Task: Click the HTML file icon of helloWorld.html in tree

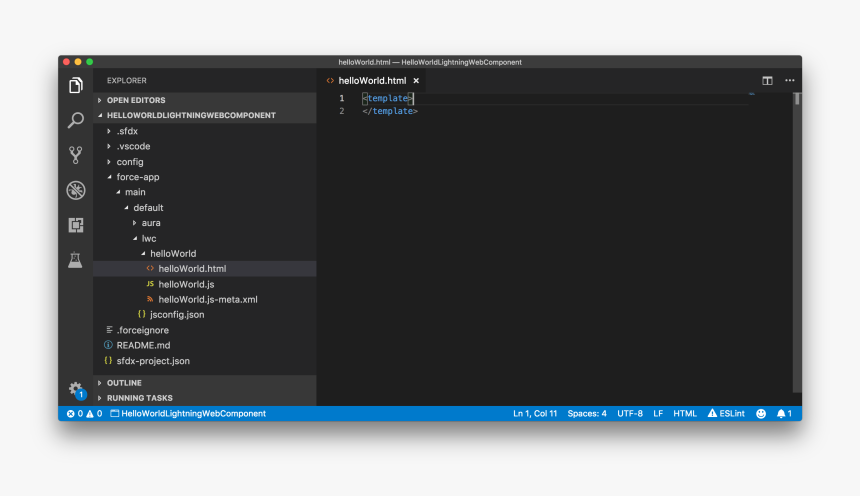Action: coord(150,269)
